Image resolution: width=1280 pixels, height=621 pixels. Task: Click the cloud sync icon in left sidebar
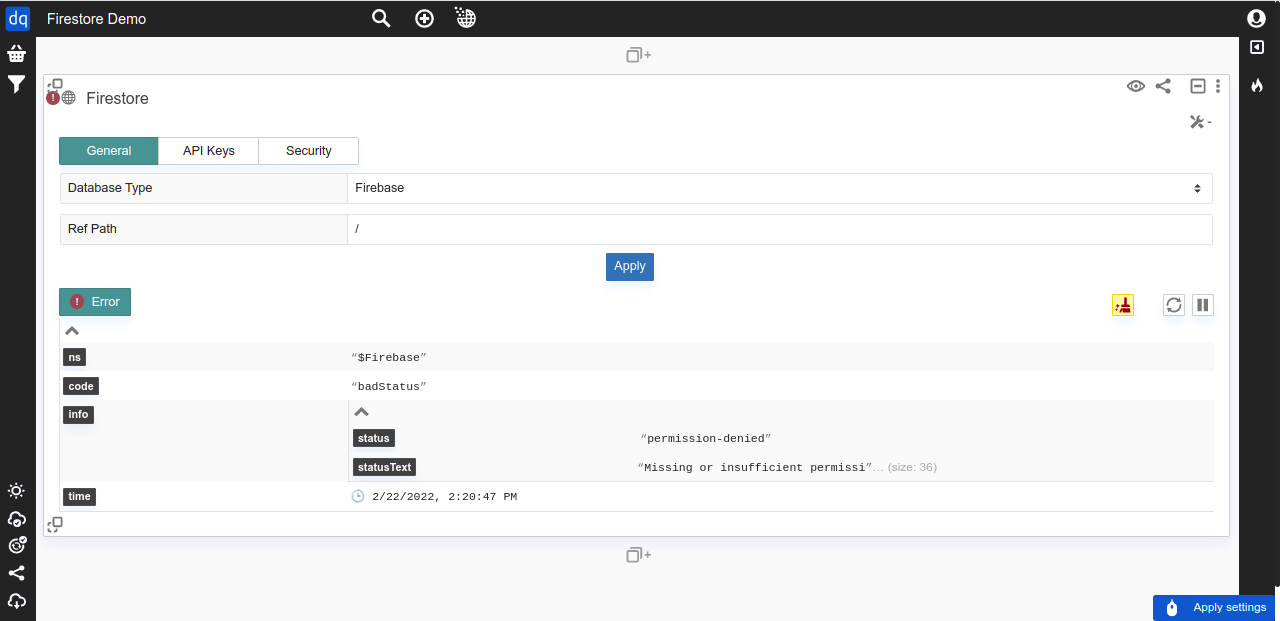click(x=16, y=519)
